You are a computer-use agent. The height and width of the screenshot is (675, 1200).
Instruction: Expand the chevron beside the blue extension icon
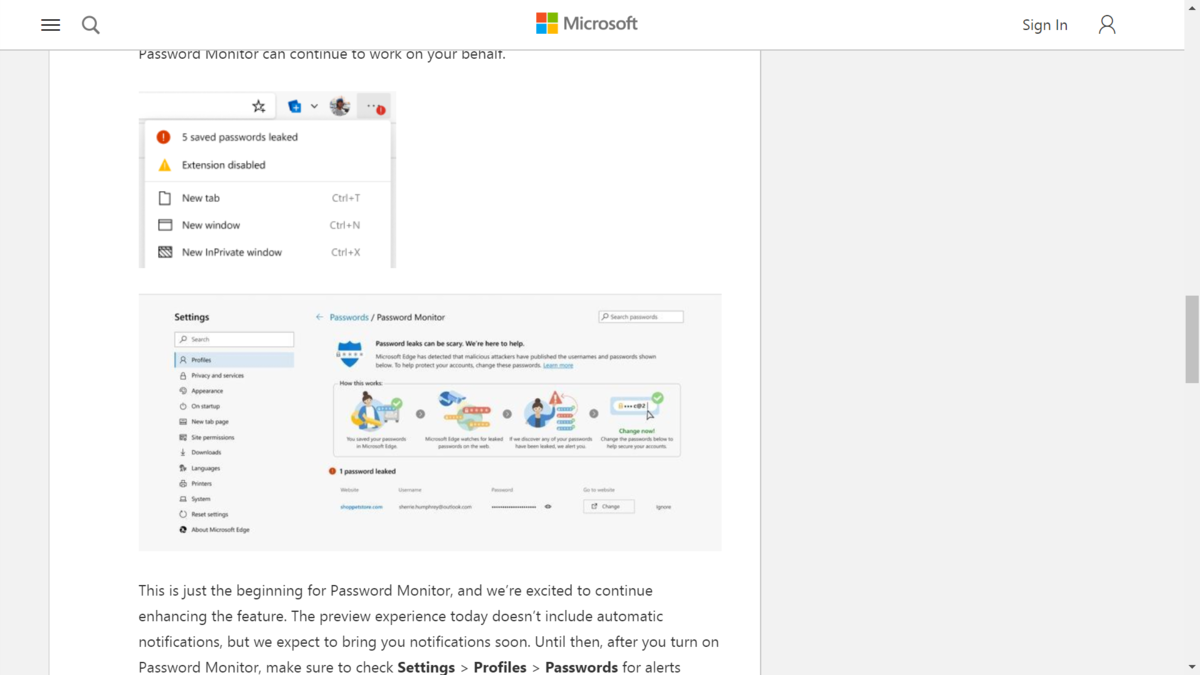click(314, 106)
